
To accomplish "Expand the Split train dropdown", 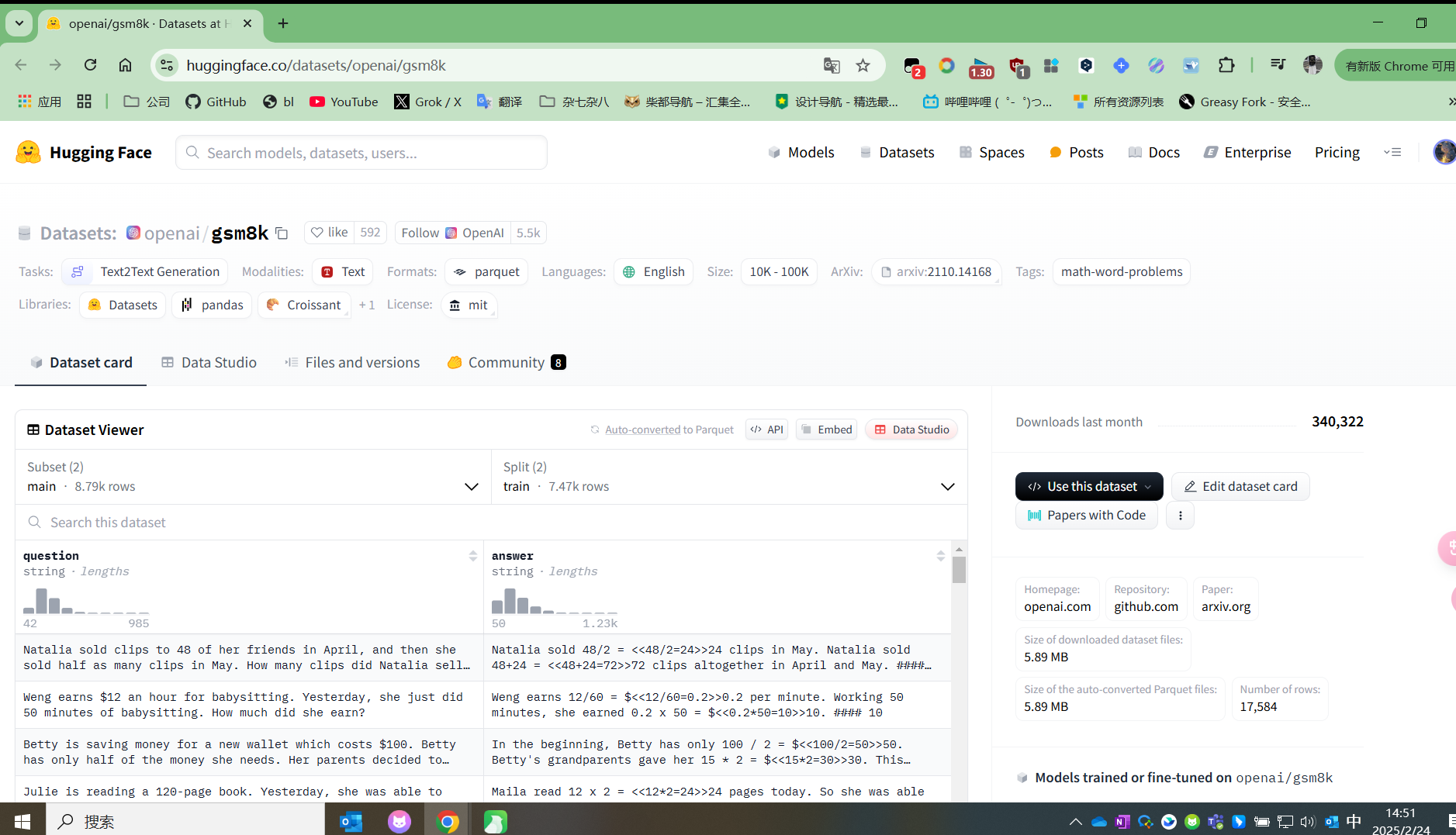I will tap(729, 477).
